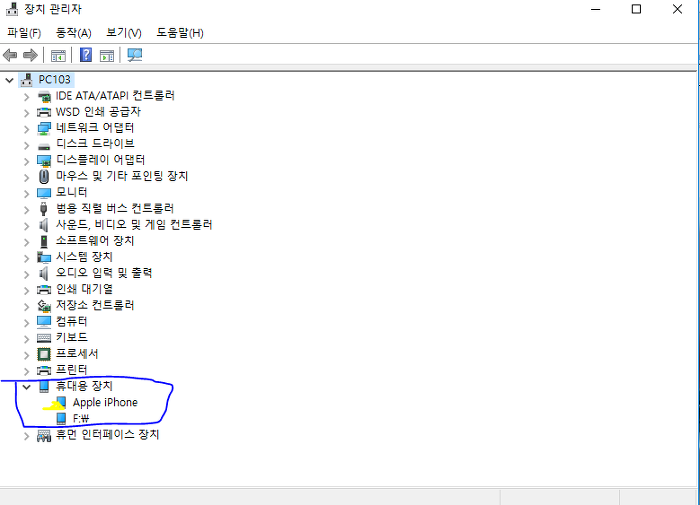700x505 pixels.
Task: Click the IDE ATA/ATAPI 컨트롤러 icon
Action: 44,96
